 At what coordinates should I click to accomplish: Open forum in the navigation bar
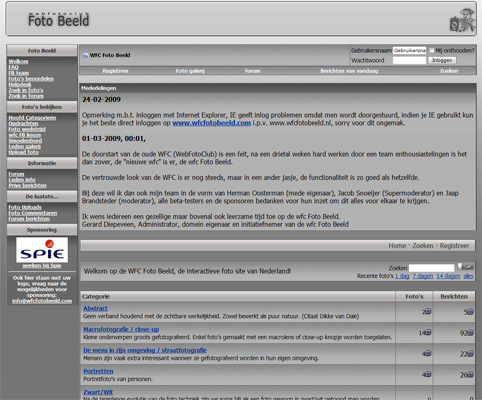click(252, 71)
